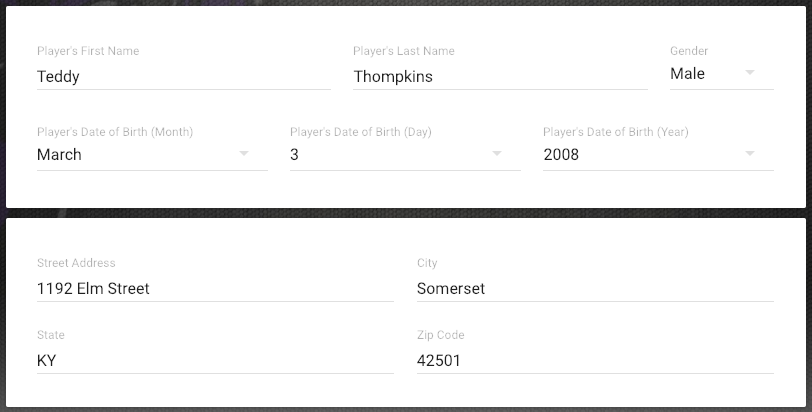
Task: Click the birth month dropdown arrow icon
Action: 244,154
